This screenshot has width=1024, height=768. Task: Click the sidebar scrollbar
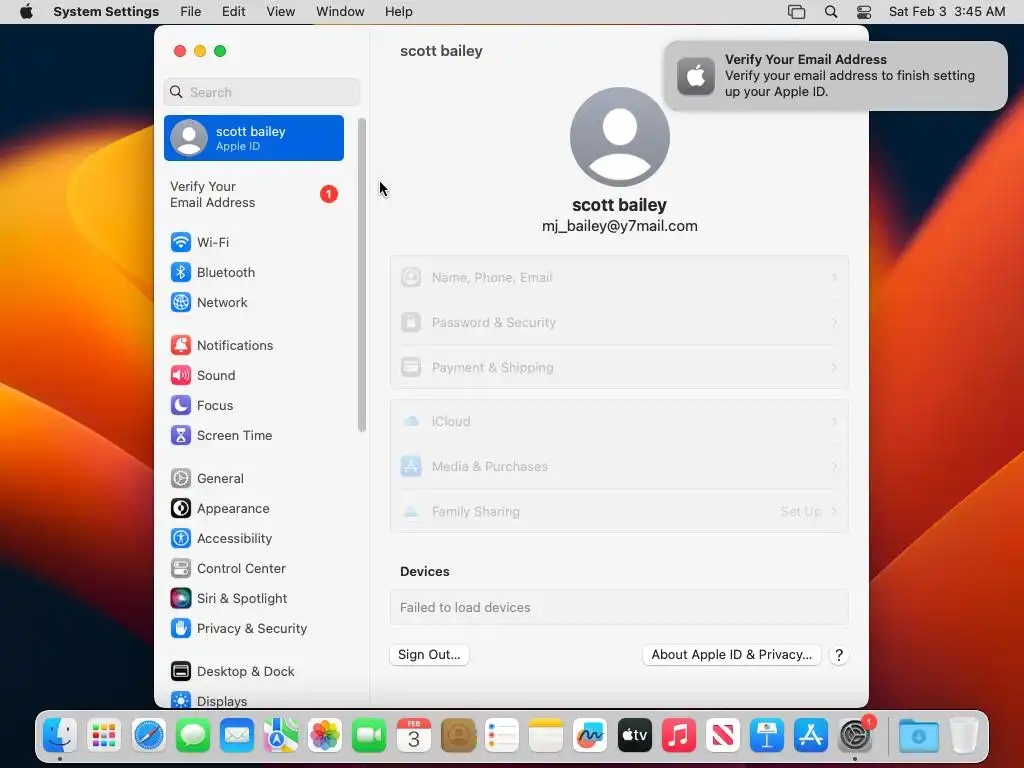coord(362,275)
